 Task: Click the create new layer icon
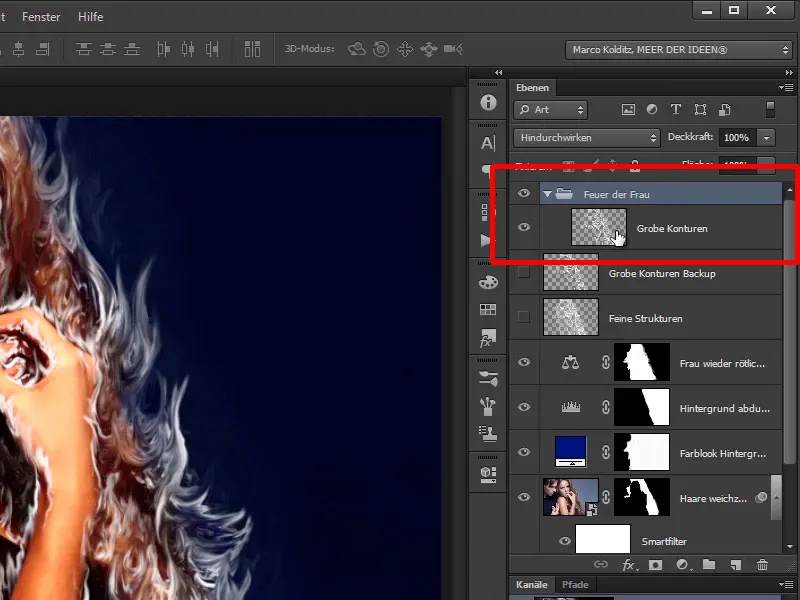tap(736, 565)
